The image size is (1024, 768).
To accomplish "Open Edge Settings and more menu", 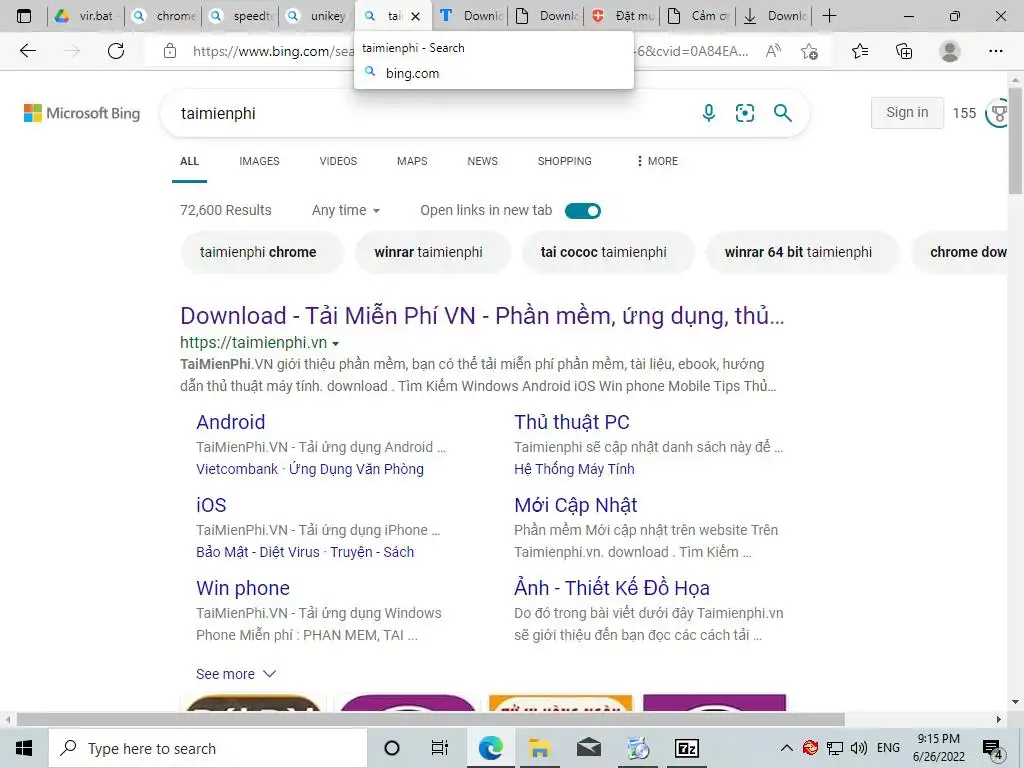I will click(995, 51).
